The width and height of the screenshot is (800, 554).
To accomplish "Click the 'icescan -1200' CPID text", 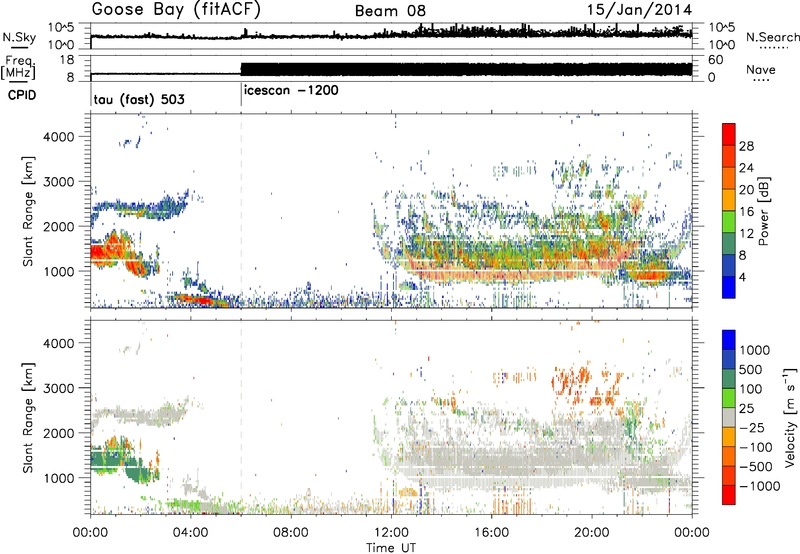I will [x=291, y=91].
